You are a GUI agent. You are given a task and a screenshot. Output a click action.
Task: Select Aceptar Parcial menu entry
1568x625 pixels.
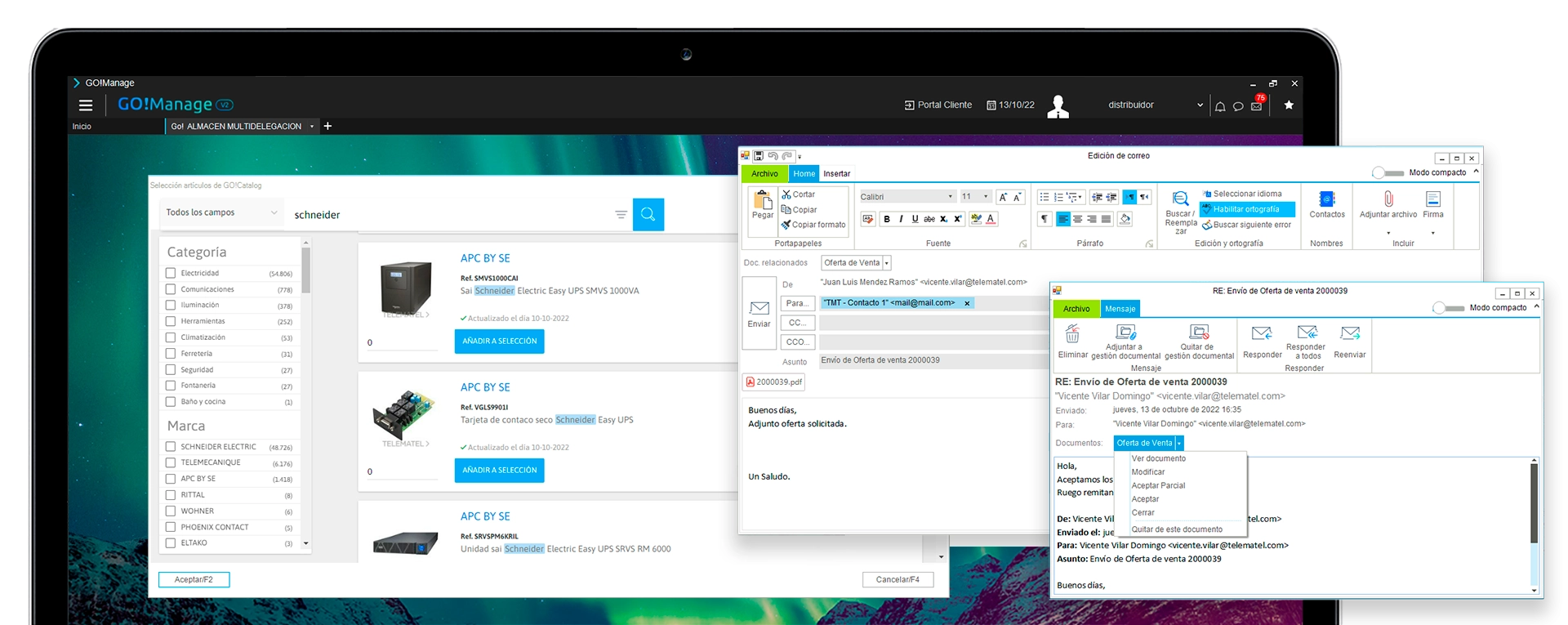pyautogui.click(x=1158, y=485)
